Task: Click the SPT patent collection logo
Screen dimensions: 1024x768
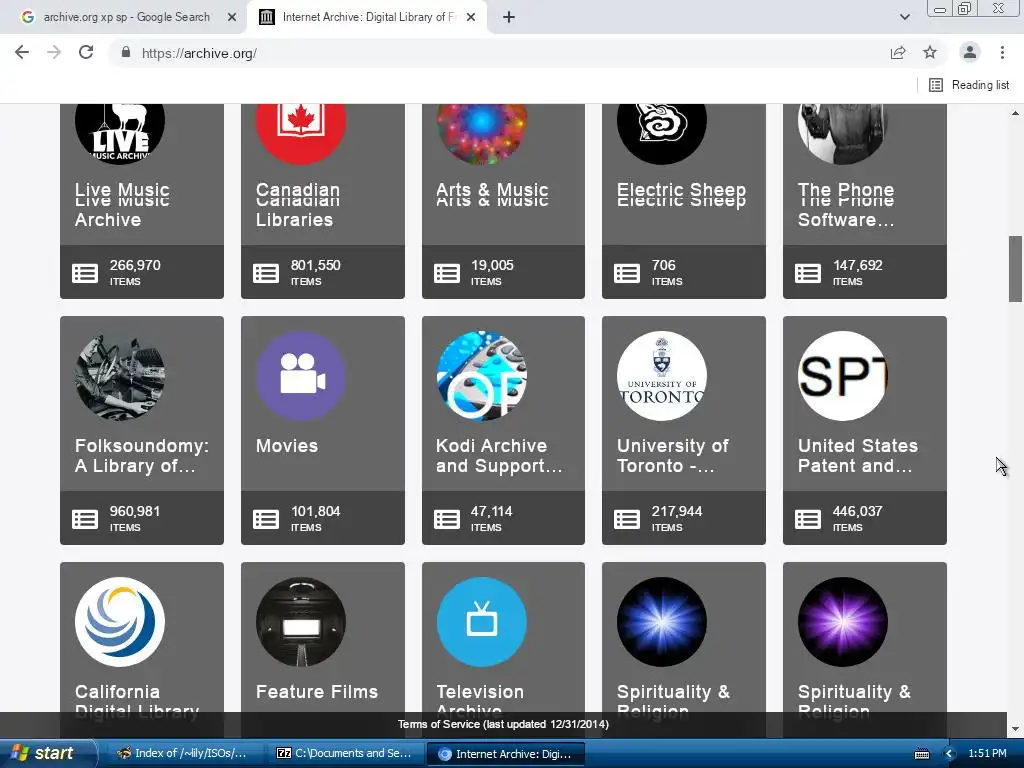Action: click(x=842, y=376)
